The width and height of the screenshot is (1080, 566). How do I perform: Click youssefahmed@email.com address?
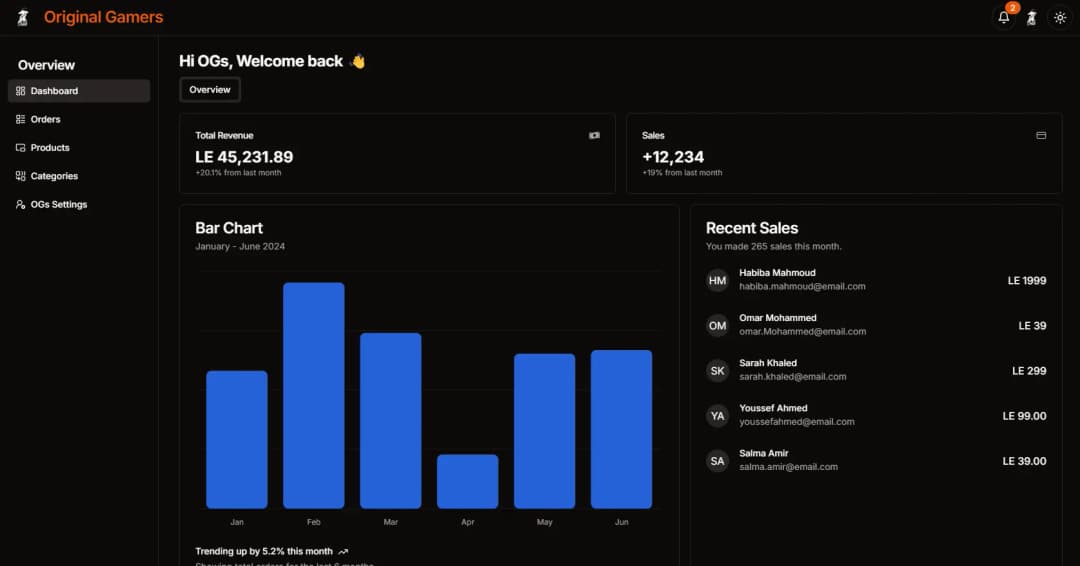797,421
